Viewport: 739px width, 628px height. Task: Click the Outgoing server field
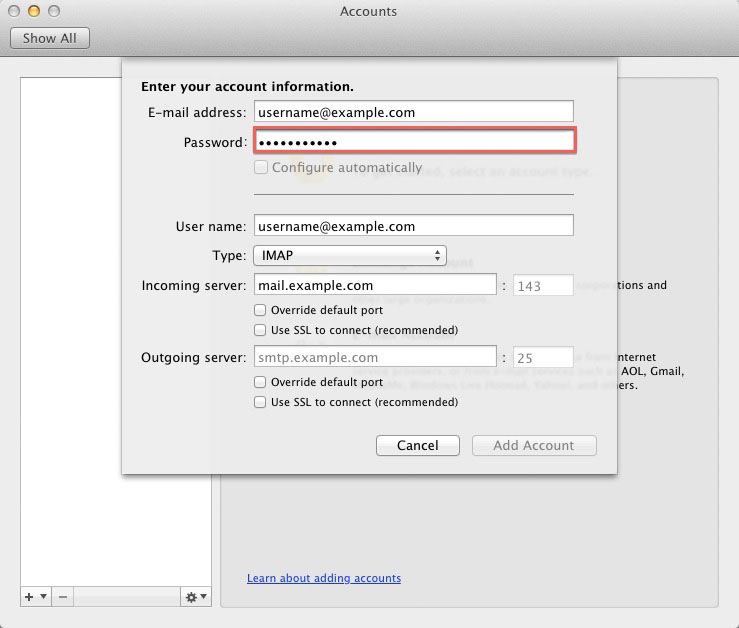[375, 357]
